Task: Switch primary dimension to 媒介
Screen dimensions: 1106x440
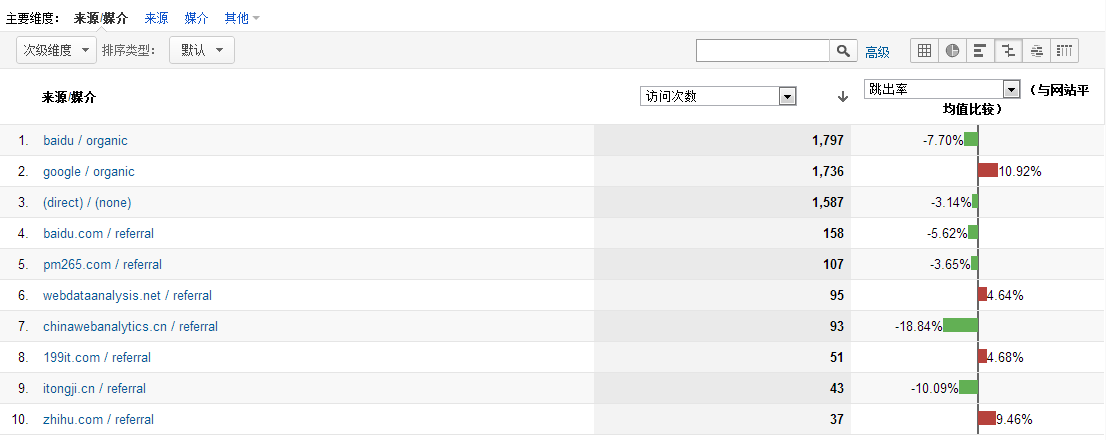Action: click(x=196, y=18)
